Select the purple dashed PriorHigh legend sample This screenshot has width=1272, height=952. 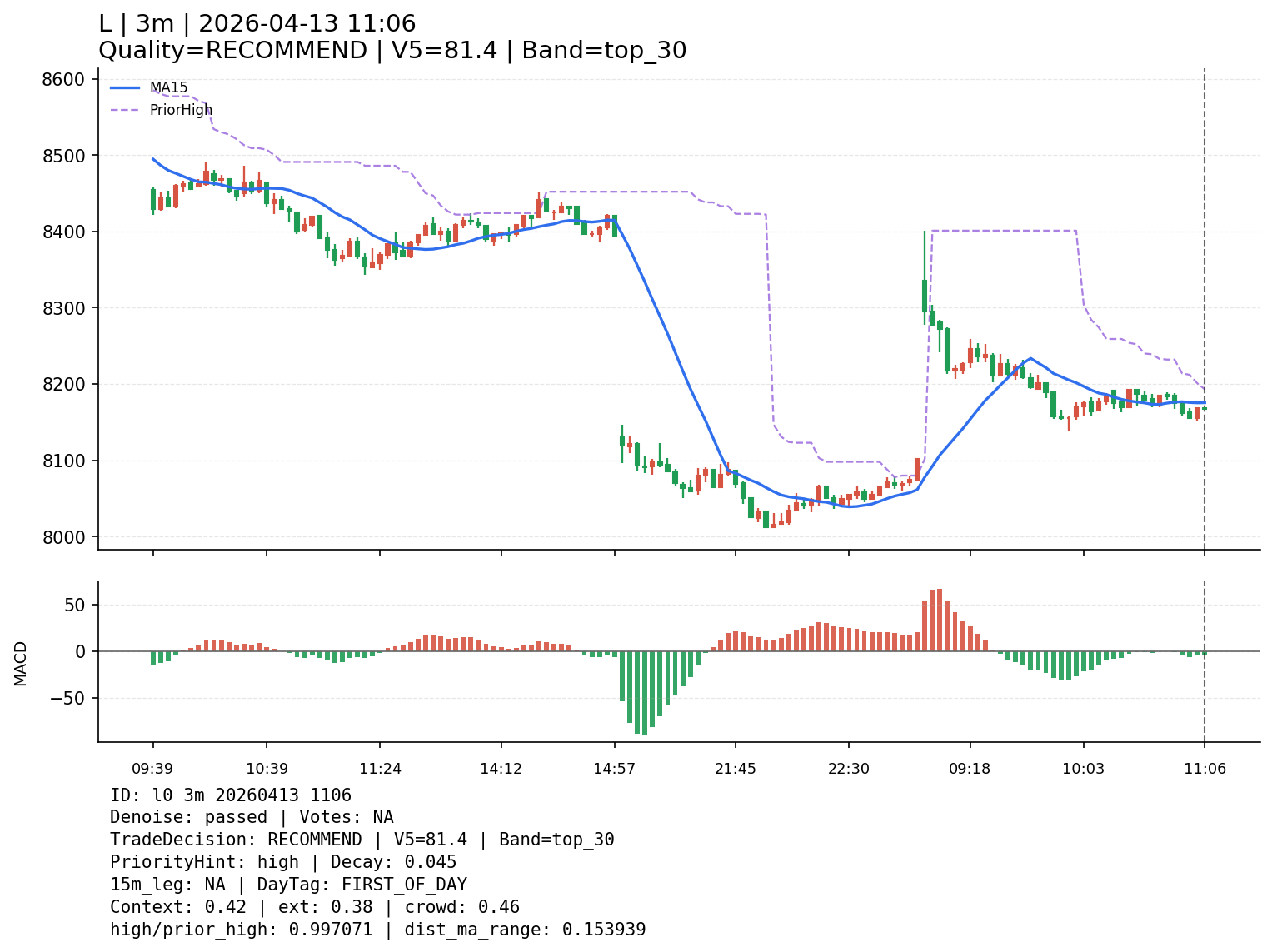[x=125, y=110]
